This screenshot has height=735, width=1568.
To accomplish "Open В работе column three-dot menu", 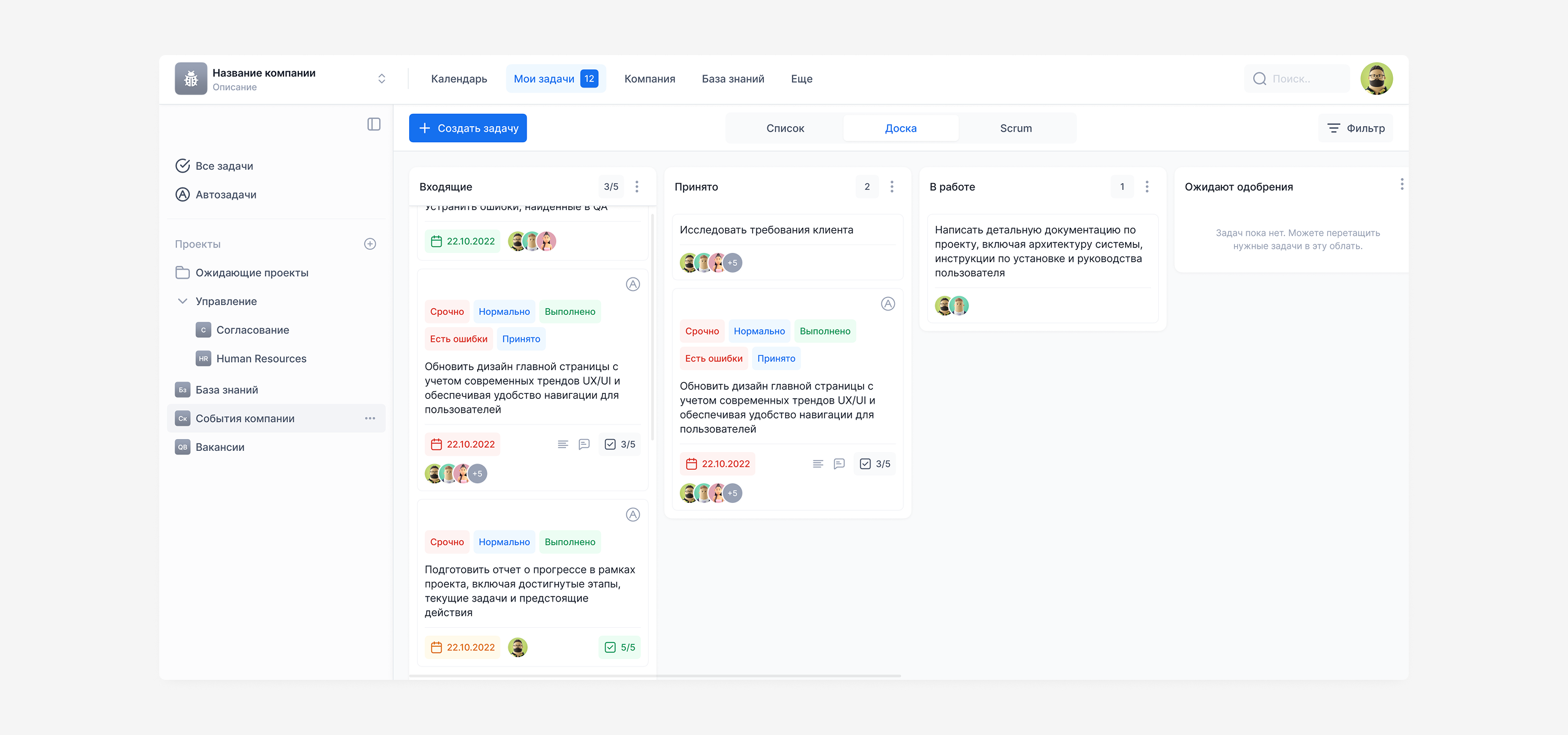I will coord(1147,187).
